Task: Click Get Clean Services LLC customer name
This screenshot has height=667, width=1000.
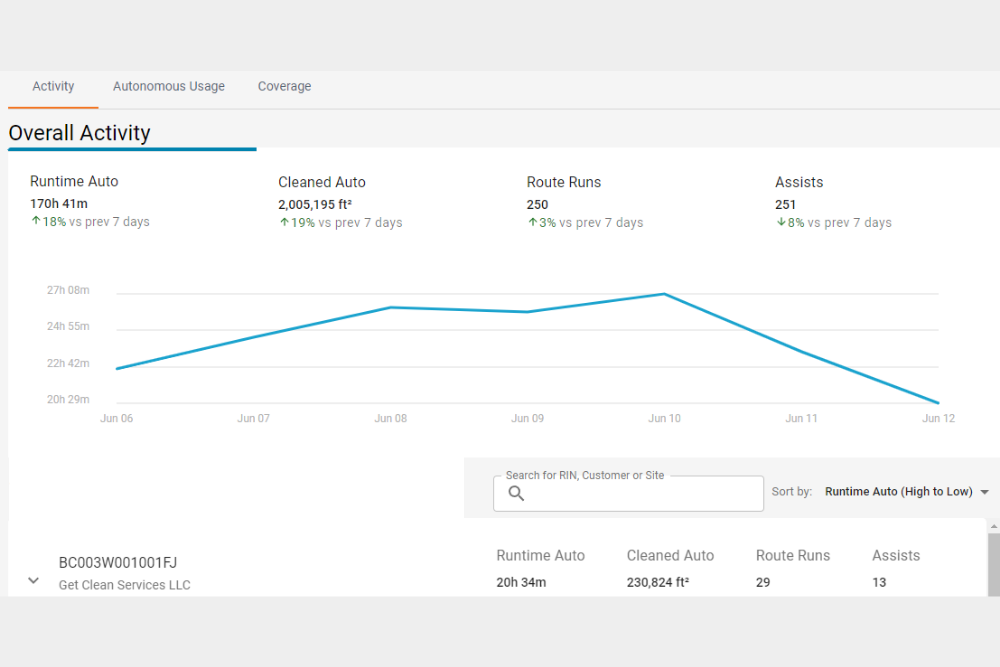Action: 124,585
